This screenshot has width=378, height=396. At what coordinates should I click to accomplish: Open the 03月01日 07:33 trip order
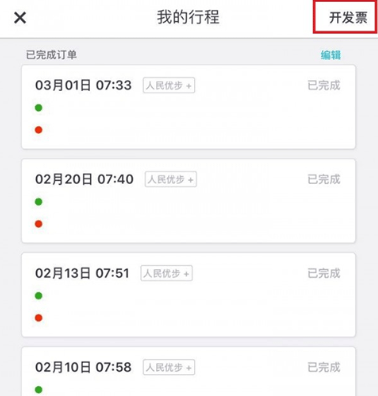coord(189,107)
